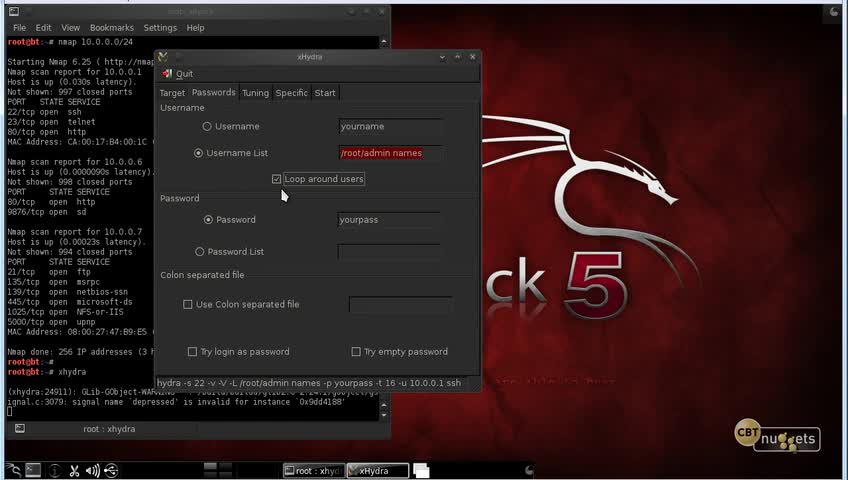The height and width of the screenshot is (480, 848).
Task: Switch to the Passwords tab
Action: click(214, 92)
